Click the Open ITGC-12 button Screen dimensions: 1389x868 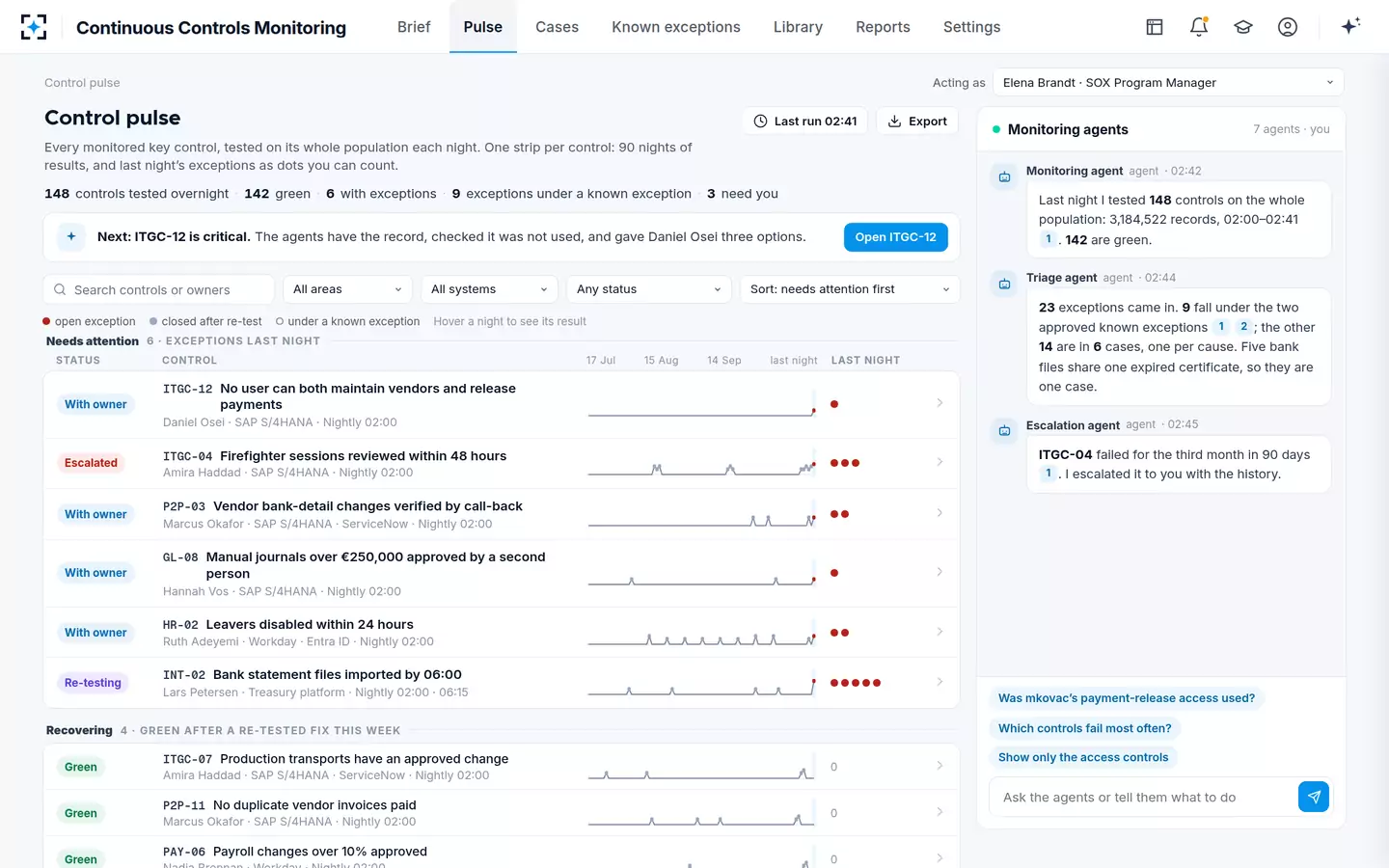pyautogui.click(x=895, y=237)
